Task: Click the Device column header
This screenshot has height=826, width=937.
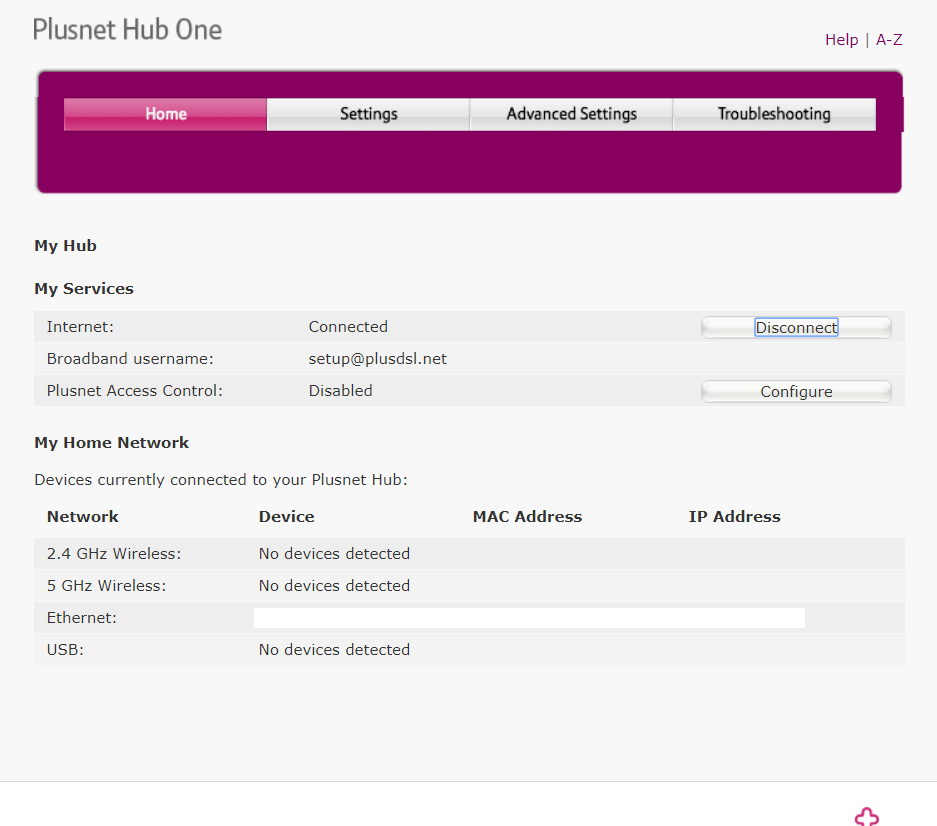Action: 286,517
